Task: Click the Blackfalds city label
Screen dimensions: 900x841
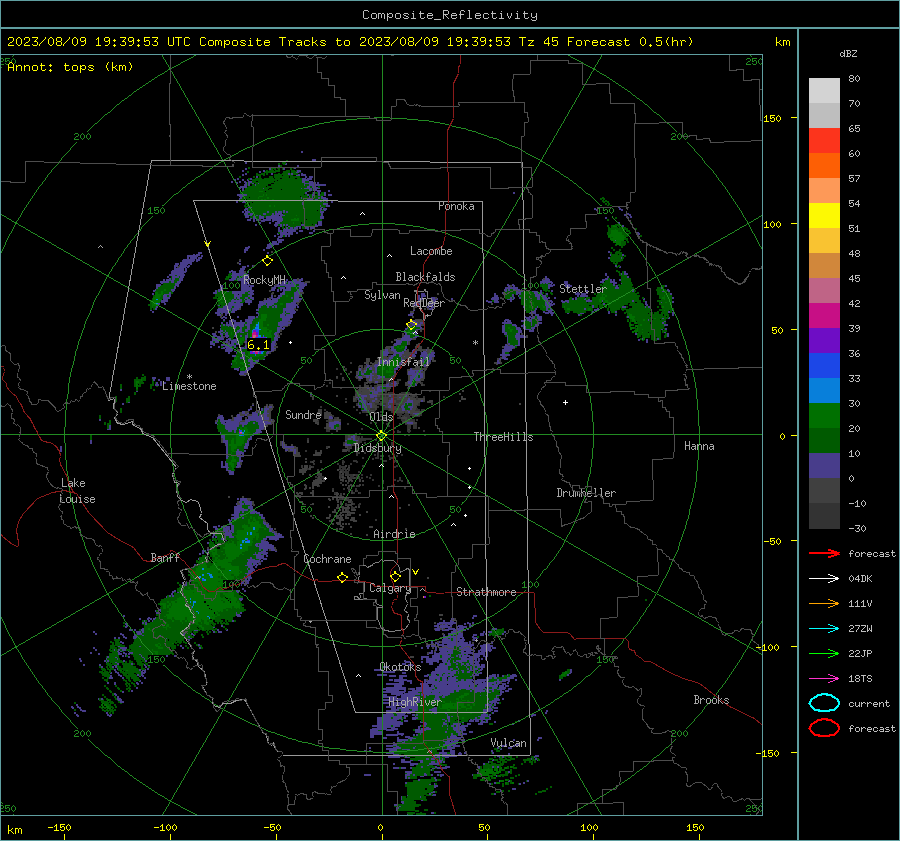Action: click(x=425, y=277)
